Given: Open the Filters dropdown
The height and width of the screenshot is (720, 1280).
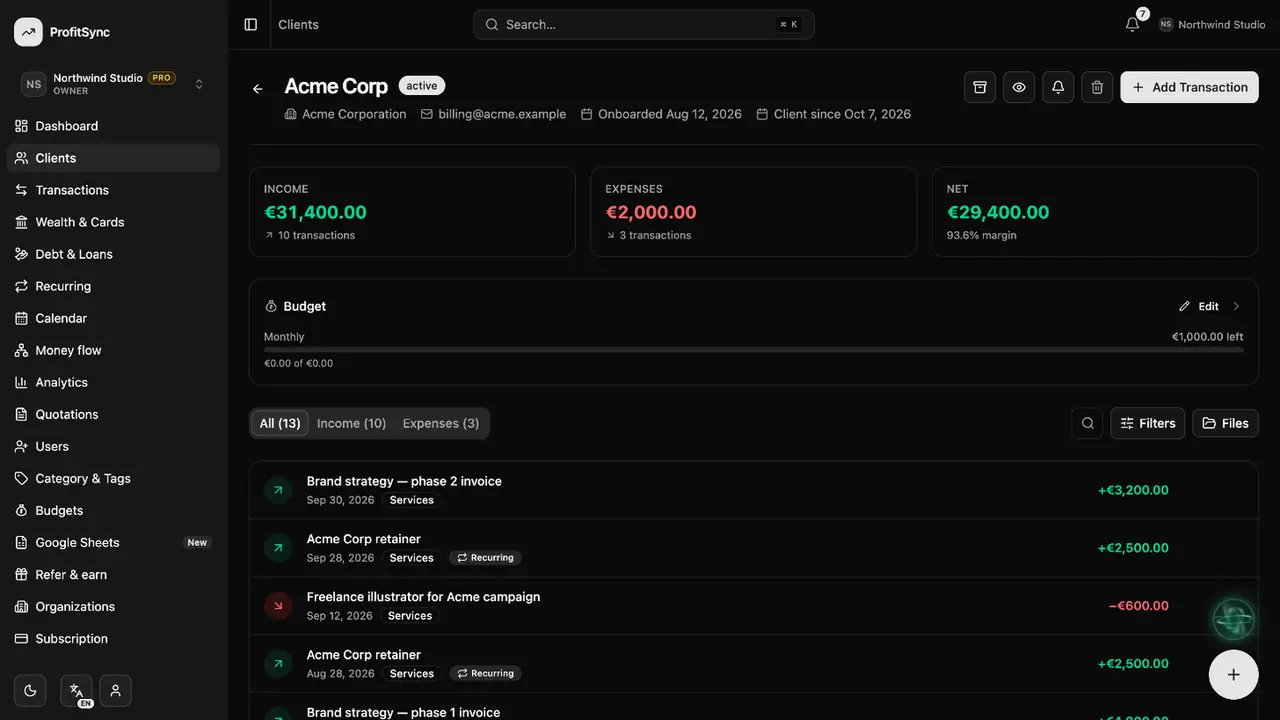Looking at the screenshot, I should (1148, 423).
